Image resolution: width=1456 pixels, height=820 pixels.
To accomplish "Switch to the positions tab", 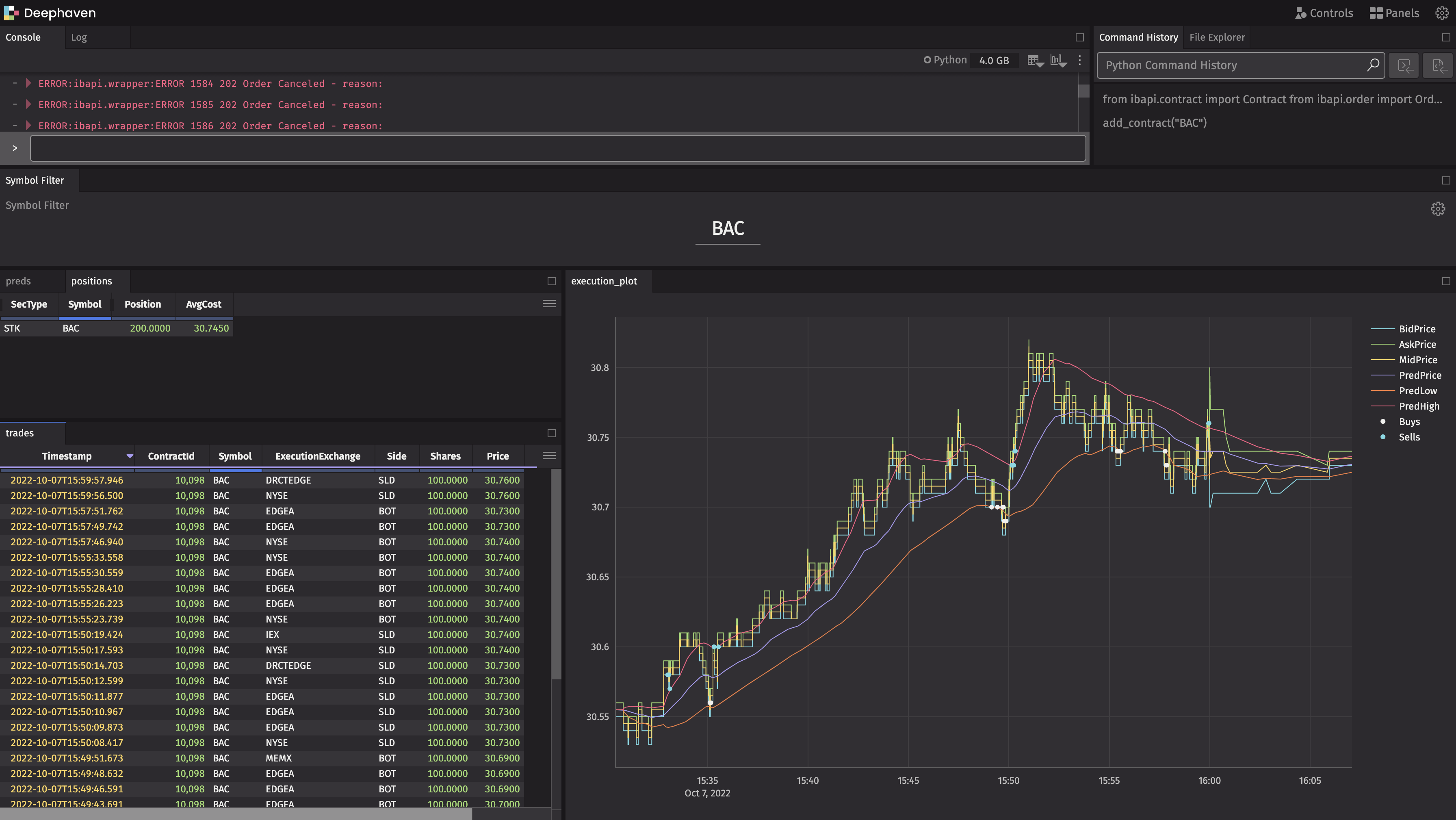I will point(91,281).
